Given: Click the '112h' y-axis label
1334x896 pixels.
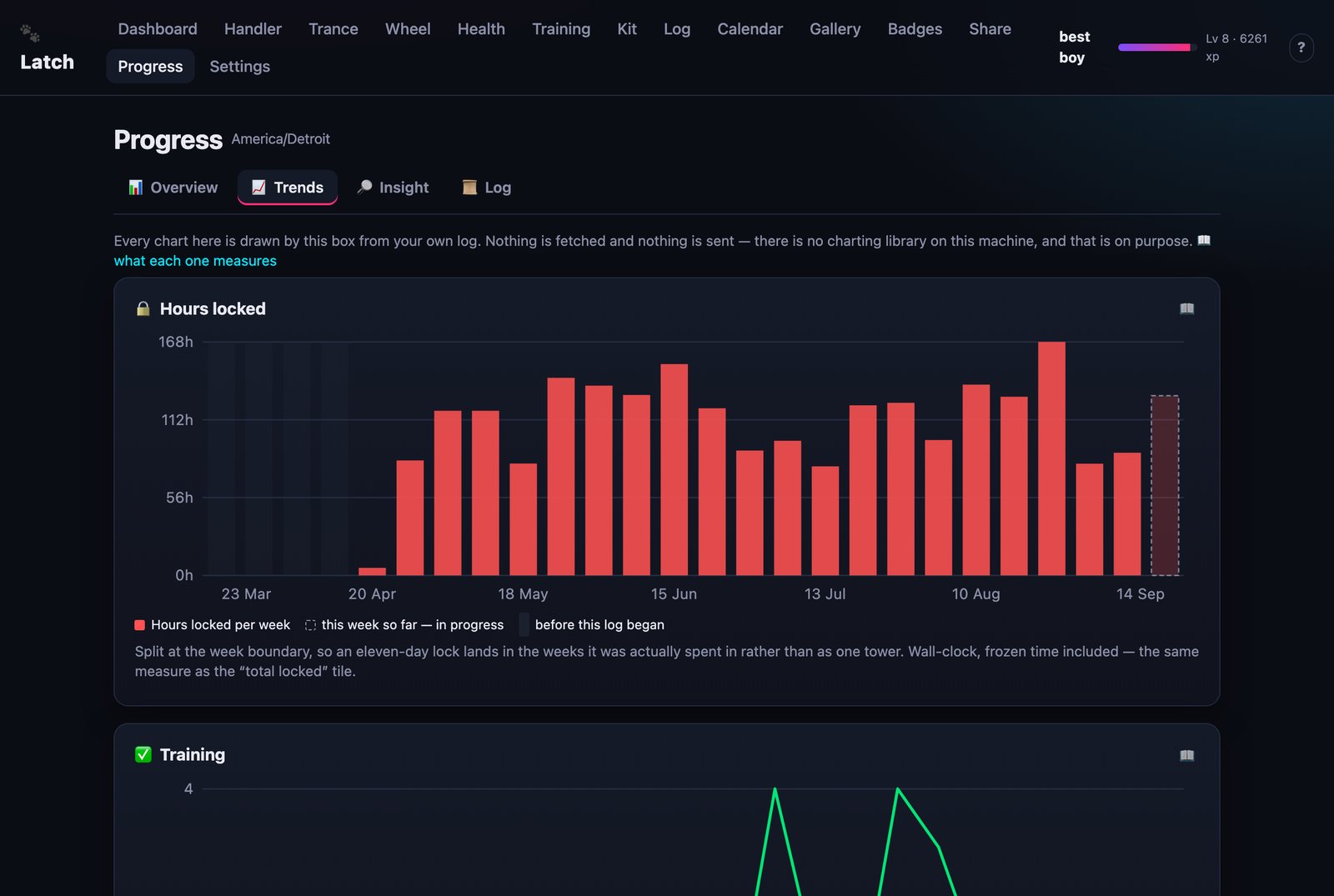Looking at the screenshot, I should click(178, 419).
